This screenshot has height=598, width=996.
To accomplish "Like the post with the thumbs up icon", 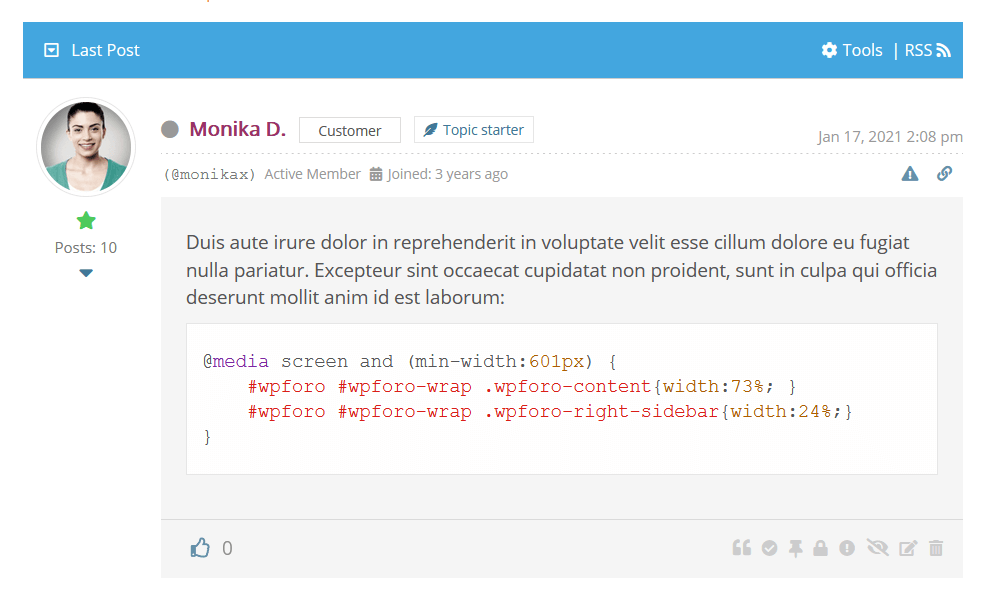I will pyautogui.click(x=200, y=548).
